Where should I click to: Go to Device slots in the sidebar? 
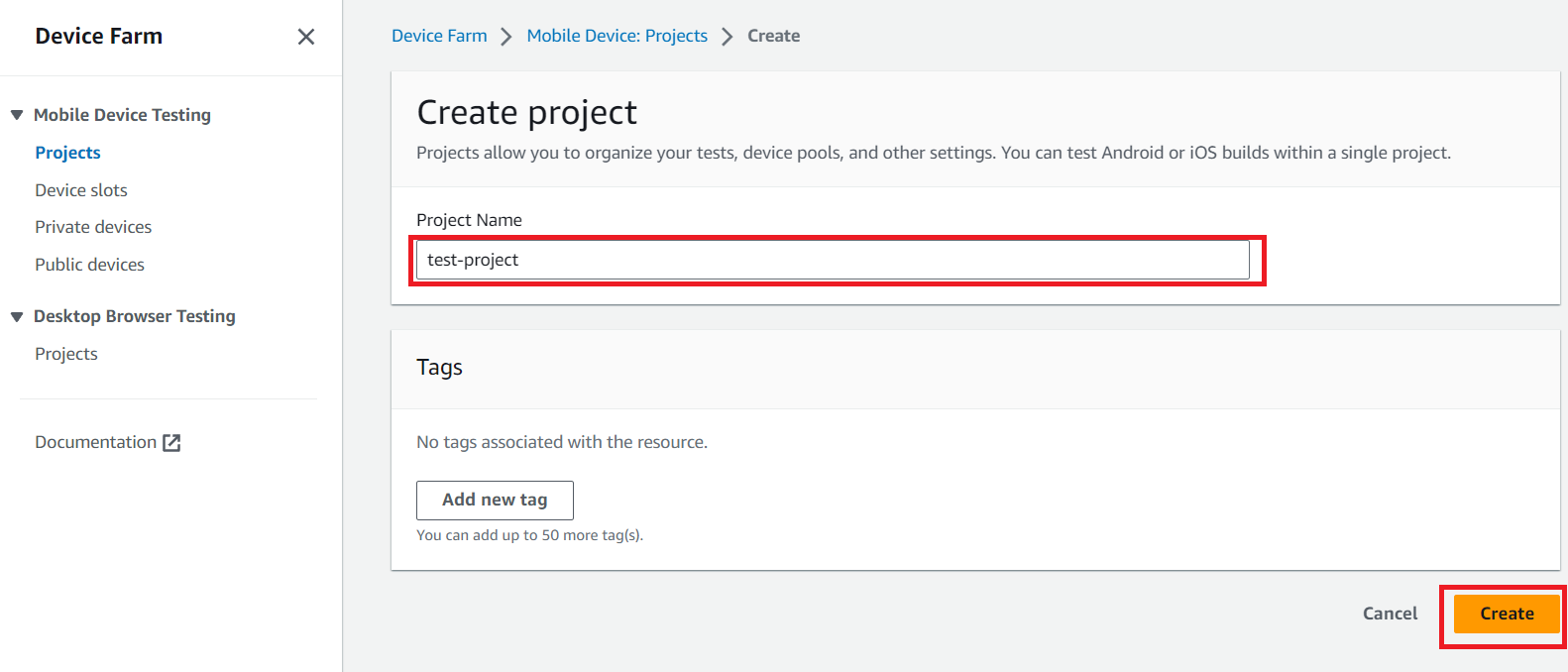(x=81, y=190)
